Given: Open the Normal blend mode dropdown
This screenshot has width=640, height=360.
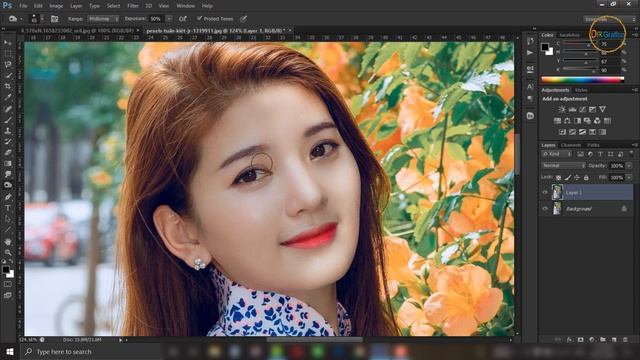Looking at the screenshot, I should (563, 166).
